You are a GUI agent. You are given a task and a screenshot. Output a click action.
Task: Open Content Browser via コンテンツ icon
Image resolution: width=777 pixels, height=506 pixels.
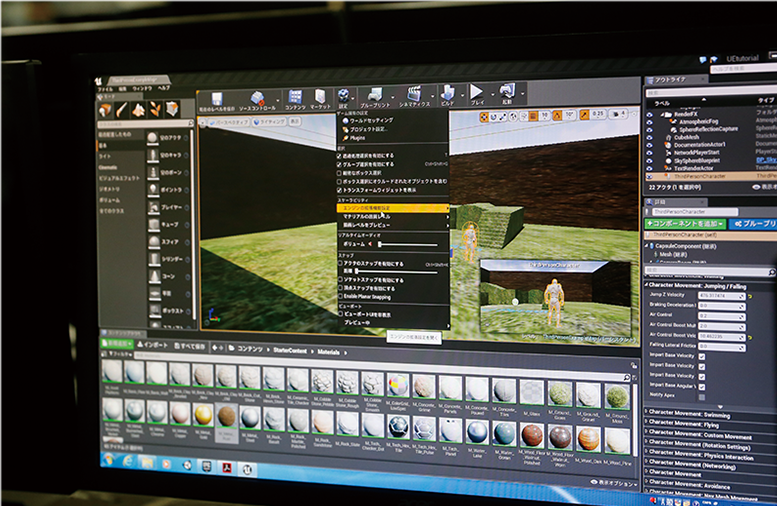tap(295, 96)
